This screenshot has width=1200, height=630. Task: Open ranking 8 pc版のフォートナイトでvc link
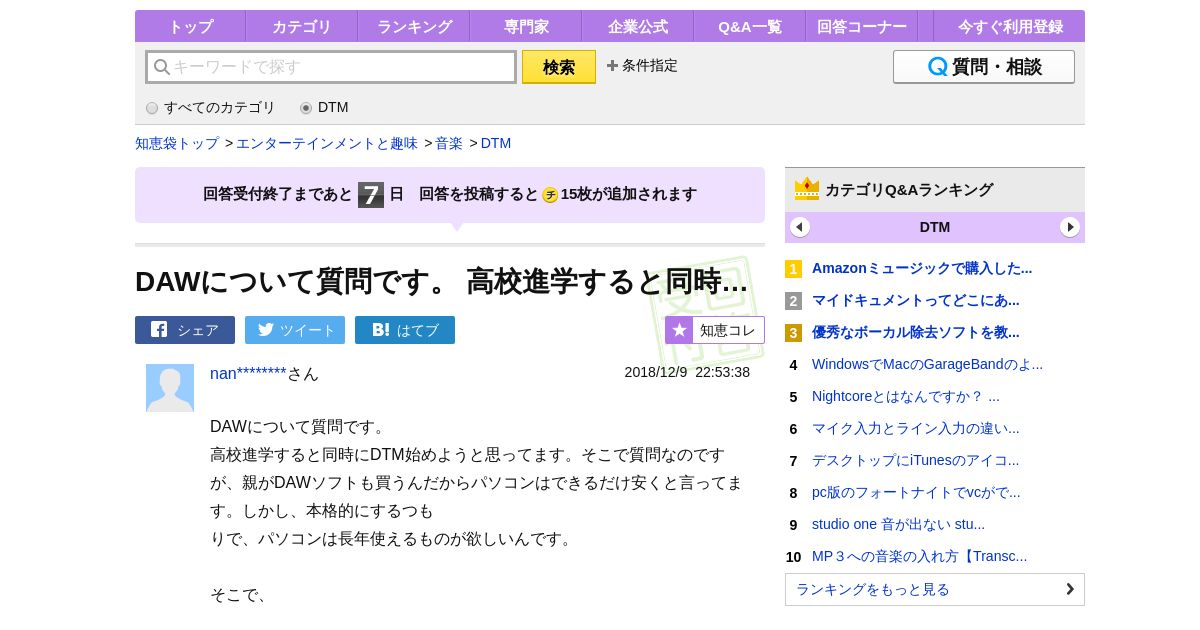(916, 492)
